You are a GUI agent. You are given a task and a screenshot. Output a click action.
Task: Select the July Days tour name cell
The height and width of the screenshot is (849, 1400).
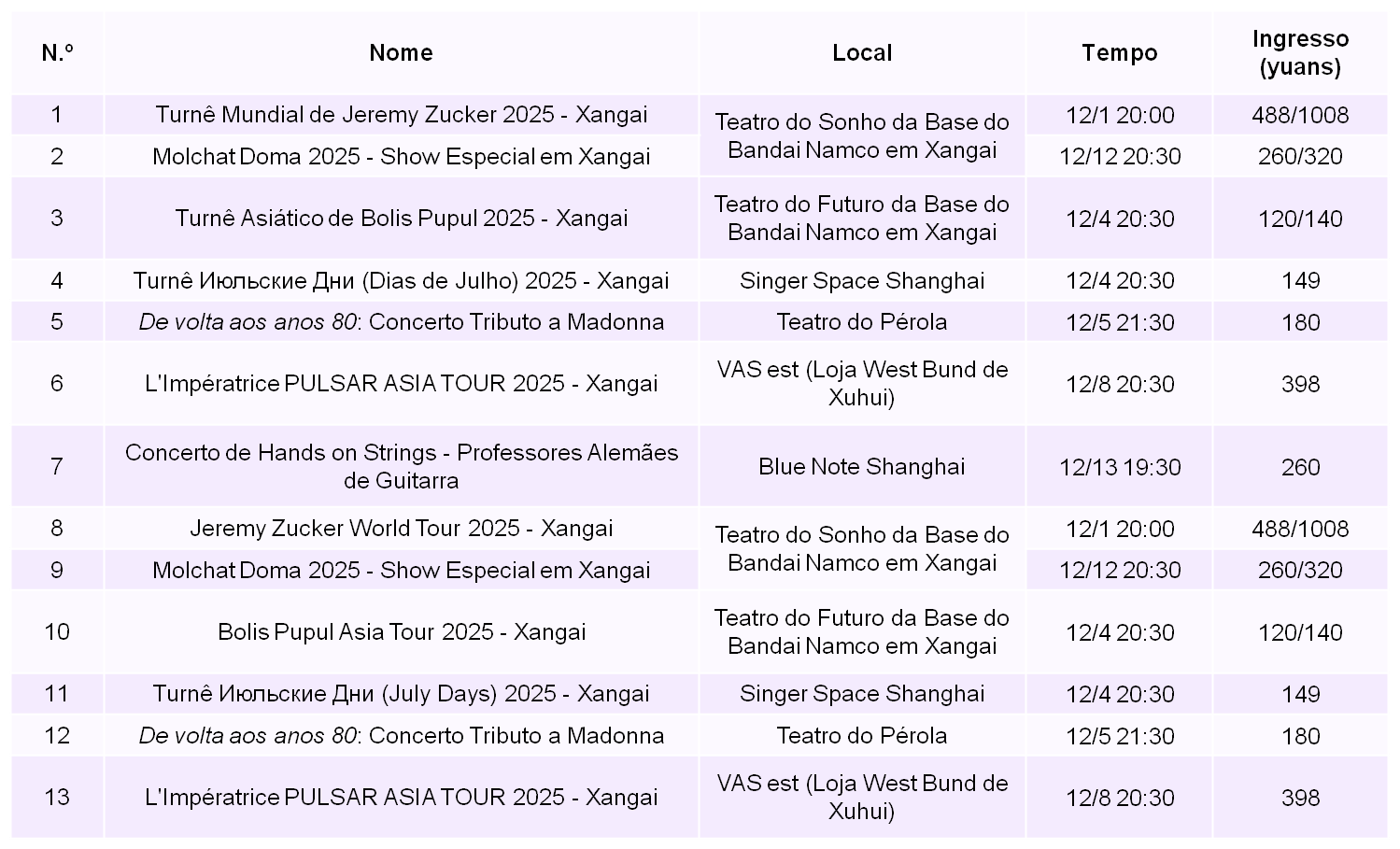tap(401, 694)
